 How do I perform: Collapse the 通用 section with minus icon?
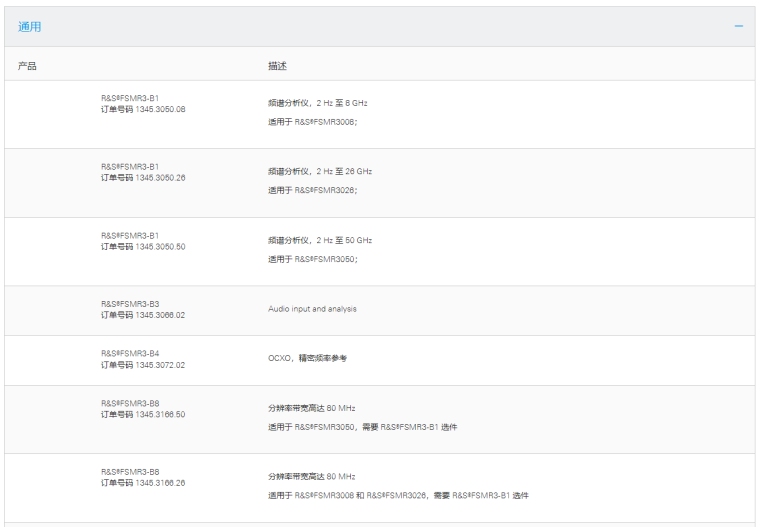738,26
